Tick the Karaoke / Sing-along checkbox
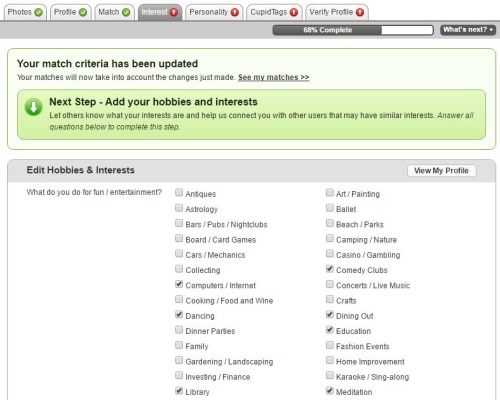This screenshot has width=500, height=400. pos(330,375)
